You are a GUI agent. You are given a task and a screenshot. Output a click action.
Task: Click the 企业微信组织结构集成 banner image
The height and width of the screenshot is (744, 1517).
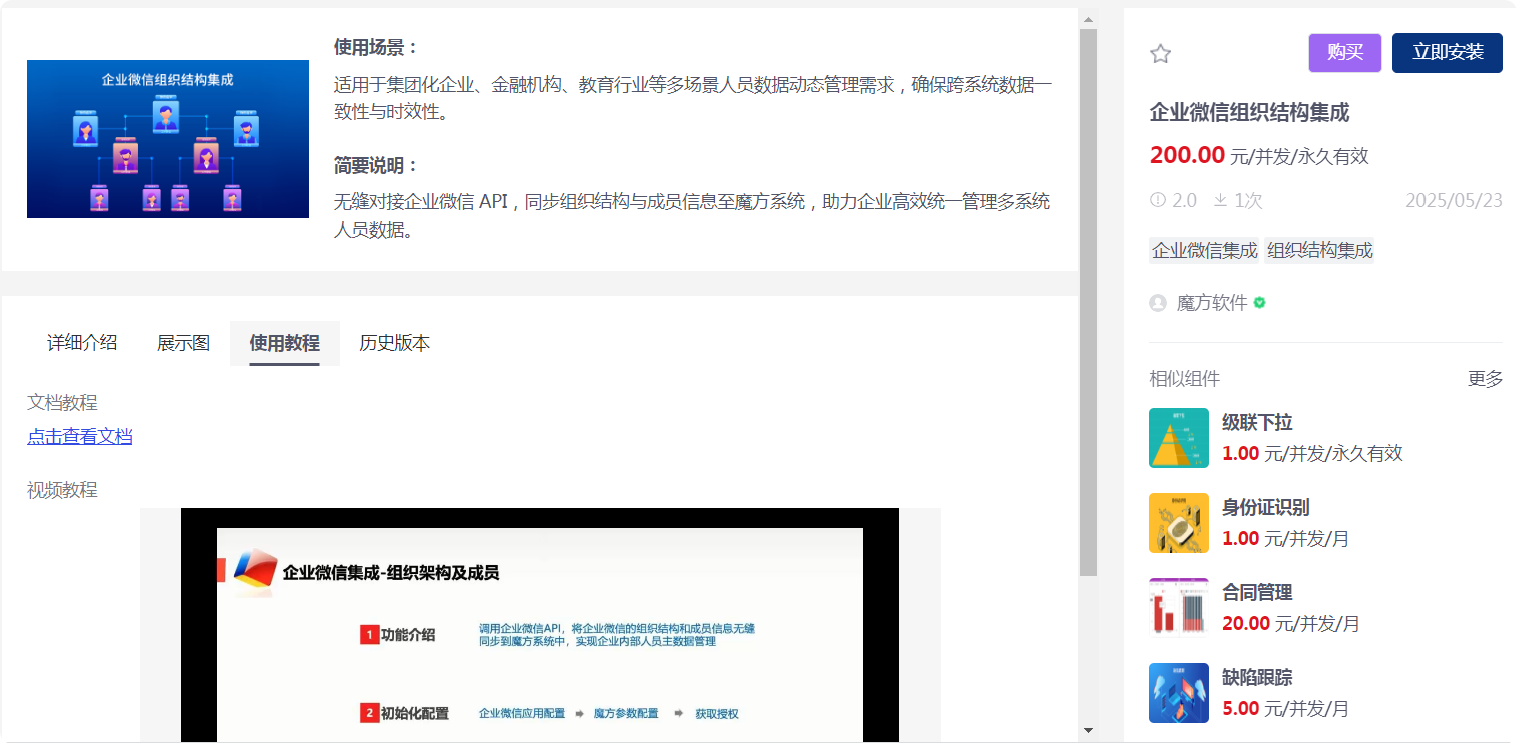point(168,139)
